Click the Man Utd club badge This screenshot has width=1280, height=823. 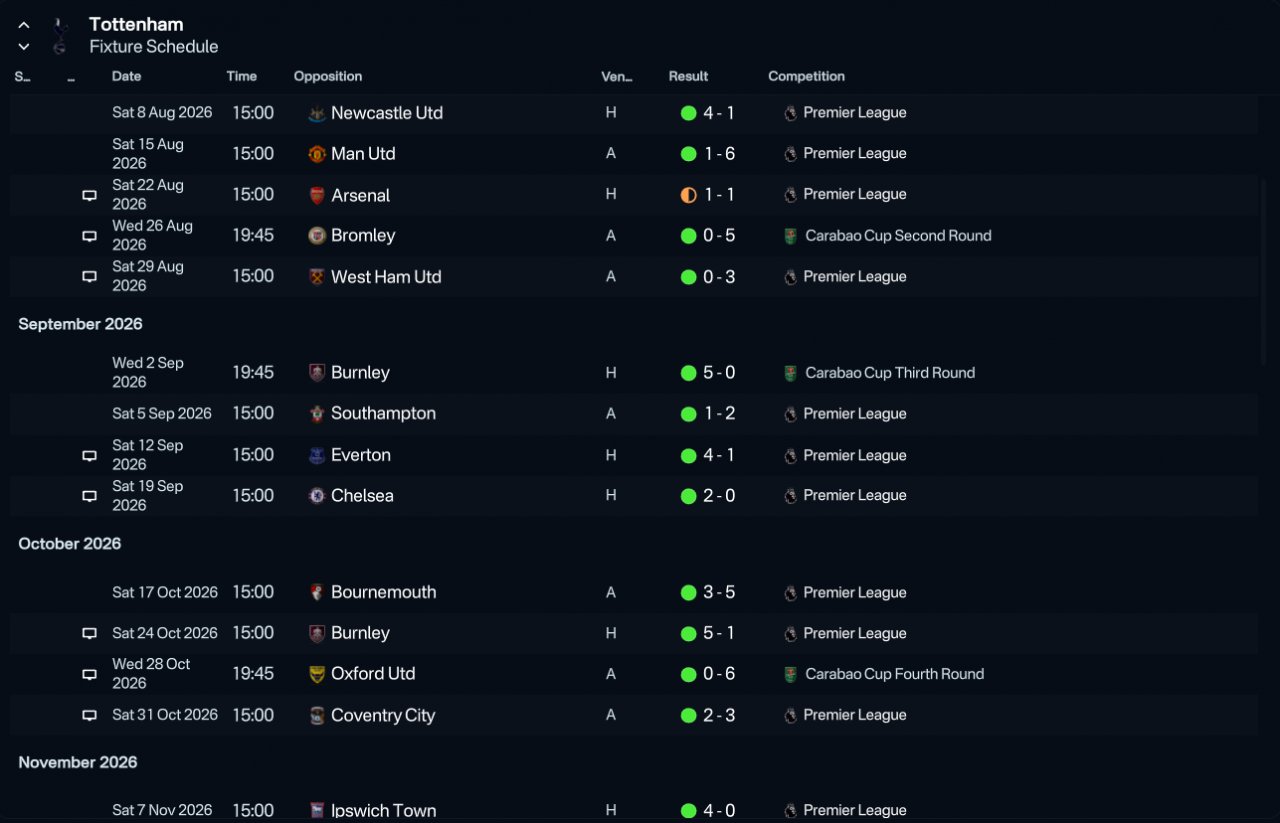pyautogui.click(x=317, y=154)
